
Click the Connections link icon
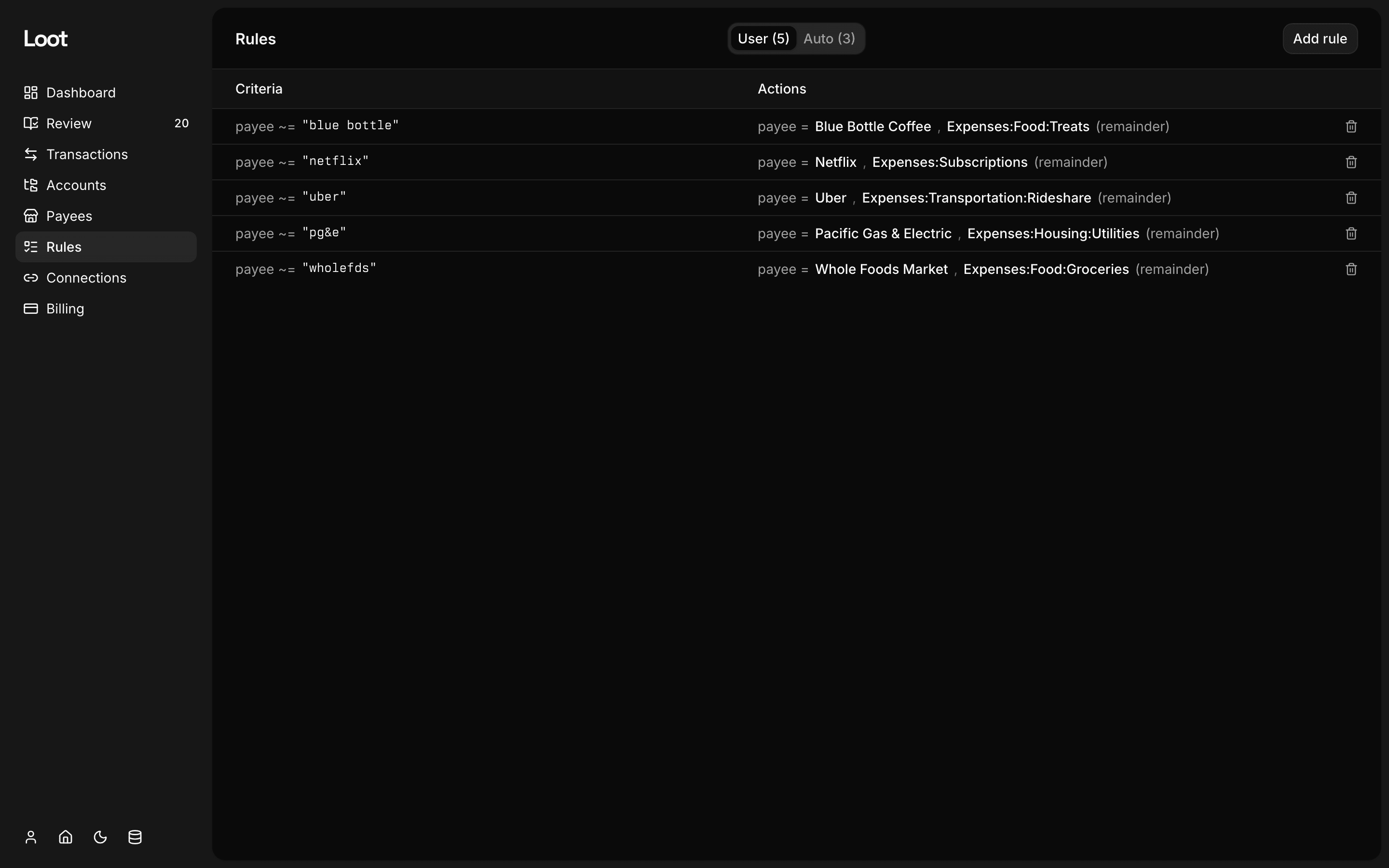[31, 278]
